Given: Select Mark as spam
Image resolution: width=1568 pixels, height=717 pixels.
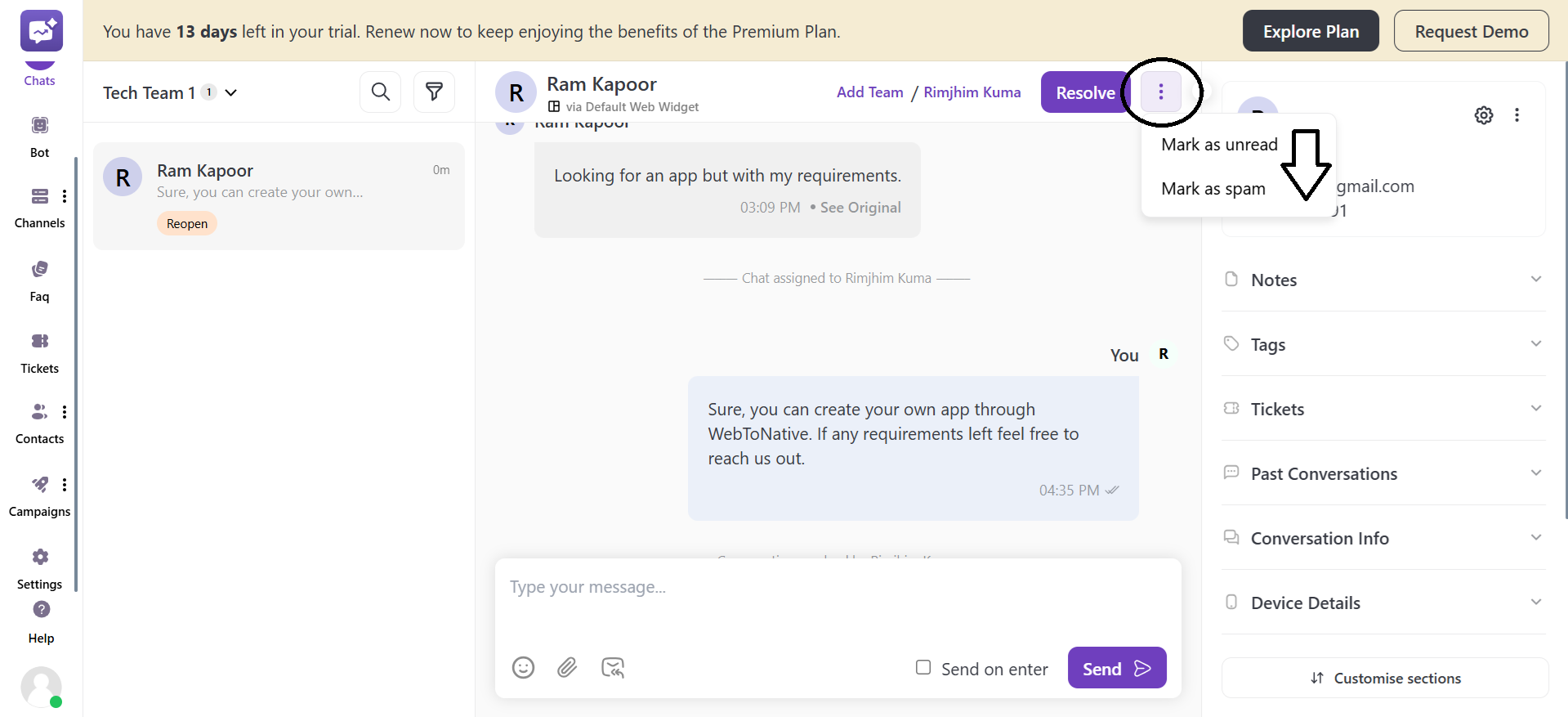Looking at the screenshot, I should (x=1213, y=189).
